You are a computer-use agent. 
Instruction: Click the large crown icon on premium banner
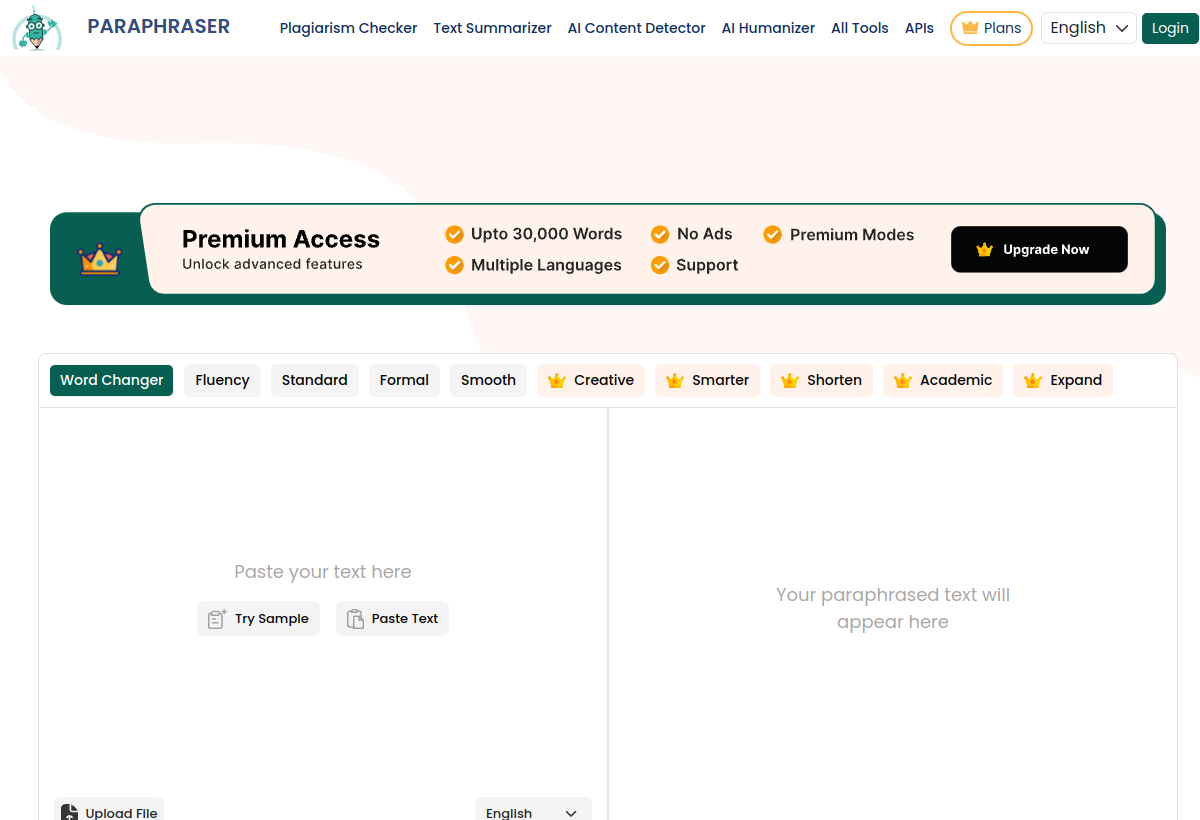[100, 259]
